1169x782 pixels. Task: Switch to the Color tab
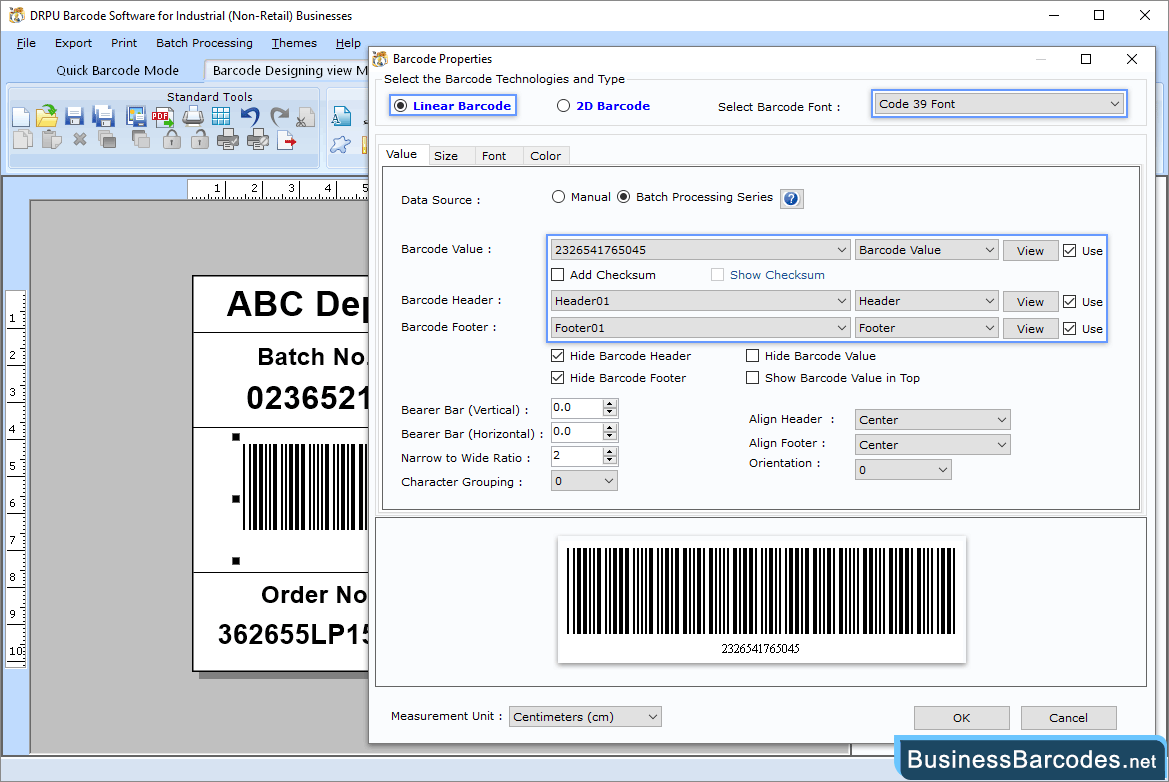(x=546, y=156)
